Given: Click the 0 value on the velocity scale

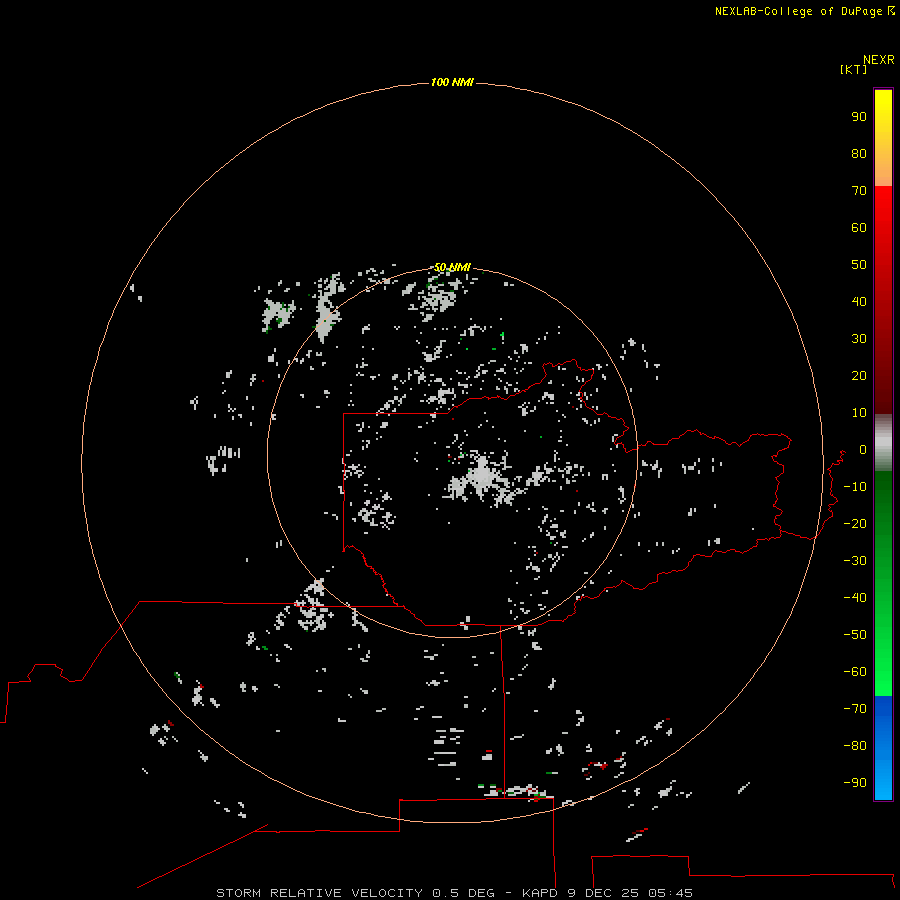Looking at the screenshot, I should coord(863,450).
